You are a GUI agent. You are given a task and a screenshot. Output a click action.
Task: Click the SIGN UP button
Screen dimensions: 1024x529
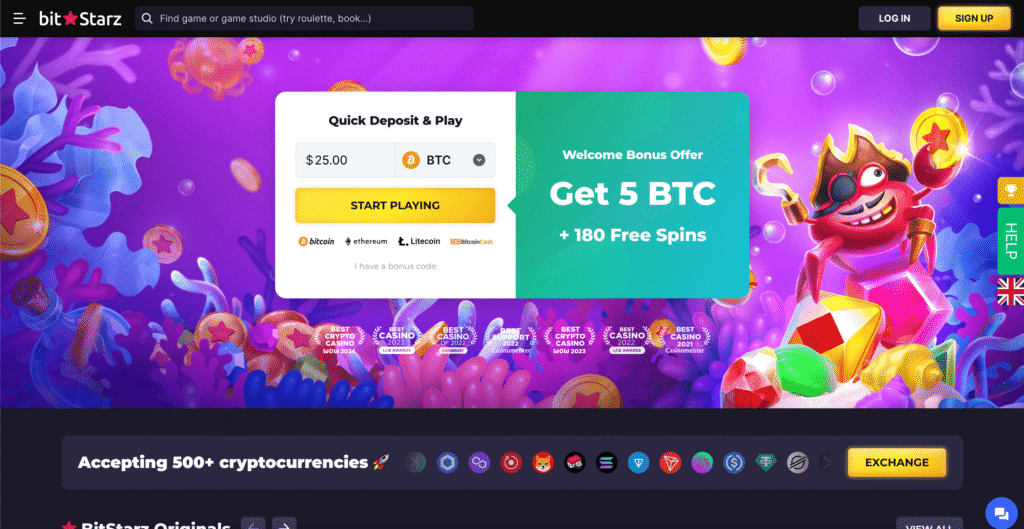click(974, 18)
